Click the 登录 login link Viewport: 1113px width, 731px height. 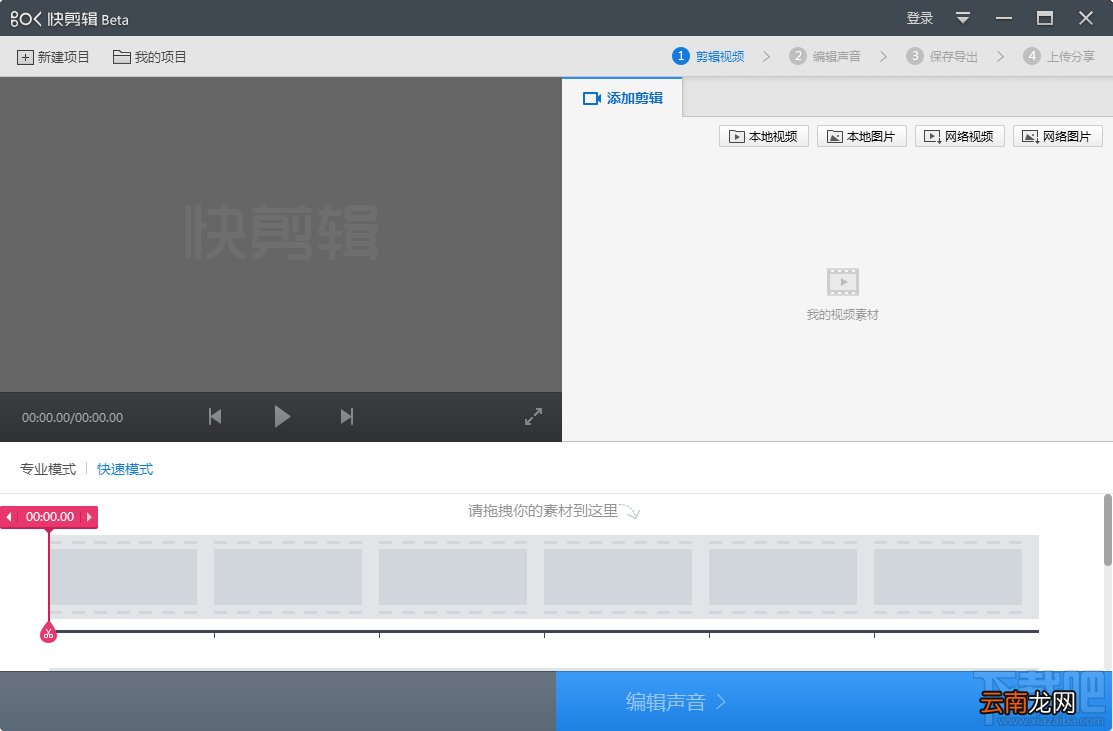tap(919, 18)
